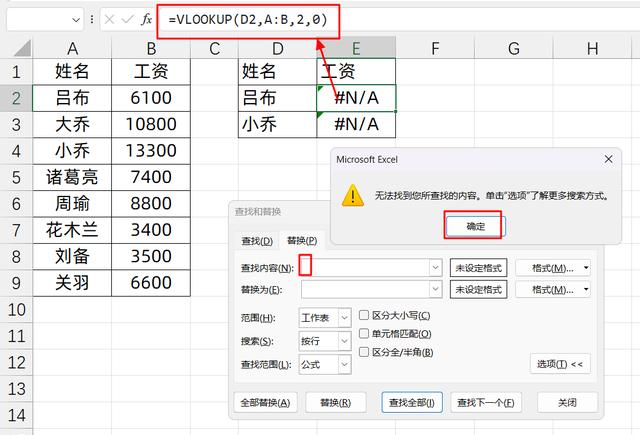Click the confirm checkmark icon in formula bar
The width and height of the screenshot is (640, 435).
(127, 19)
